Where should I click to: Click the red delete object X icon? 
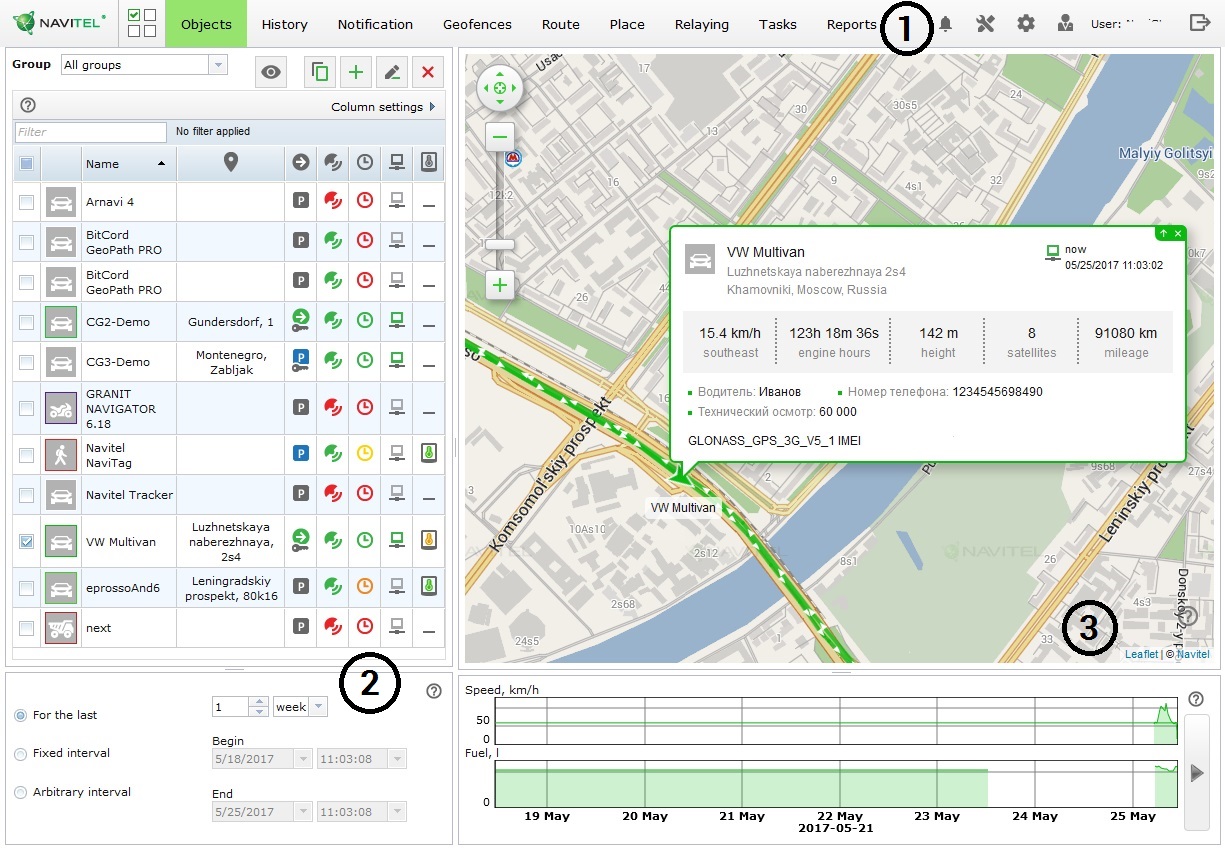pos(428,72)
